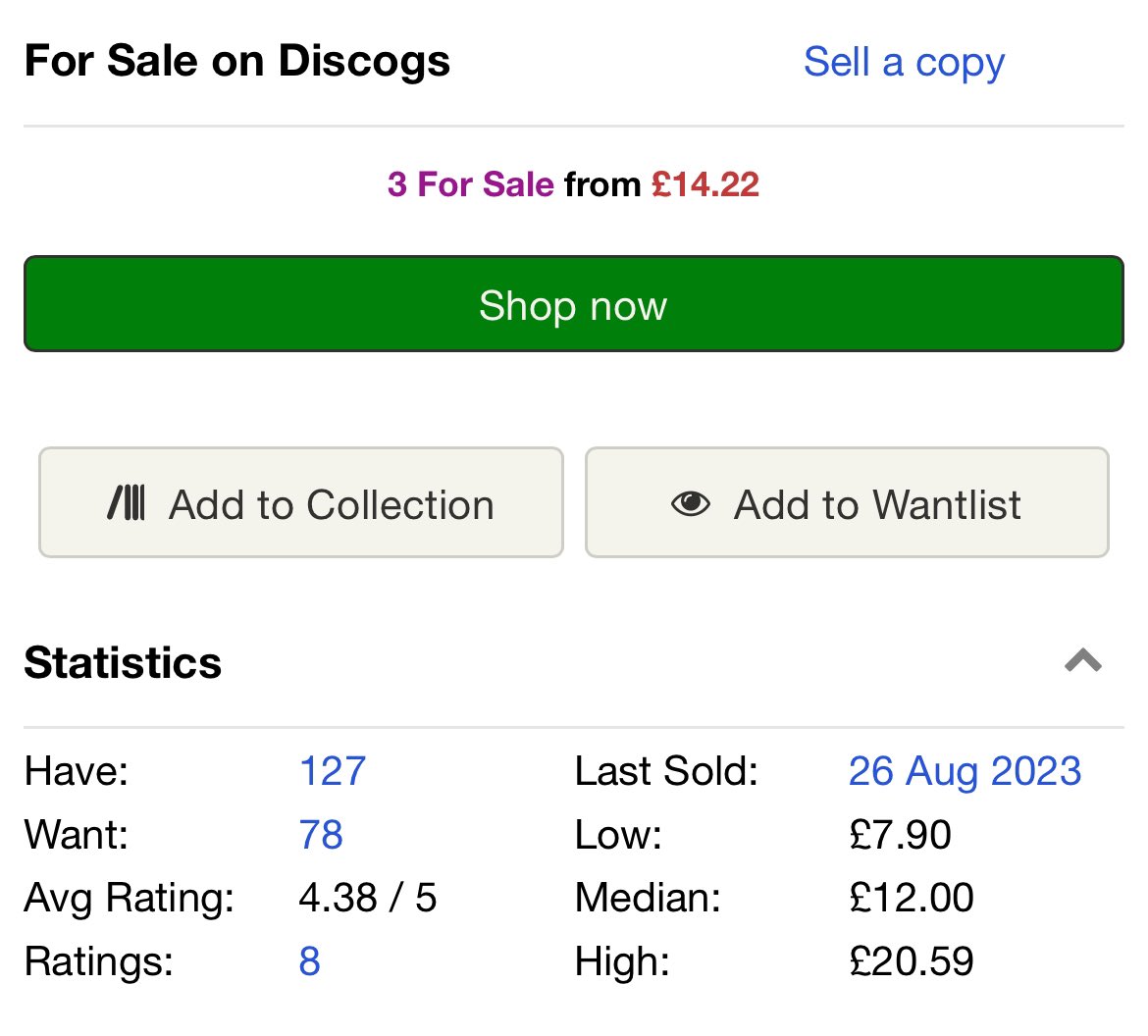Open Last Sold date 26 Aug 2023
This screenshot has height=1036, width=1148.
[965, 771]
